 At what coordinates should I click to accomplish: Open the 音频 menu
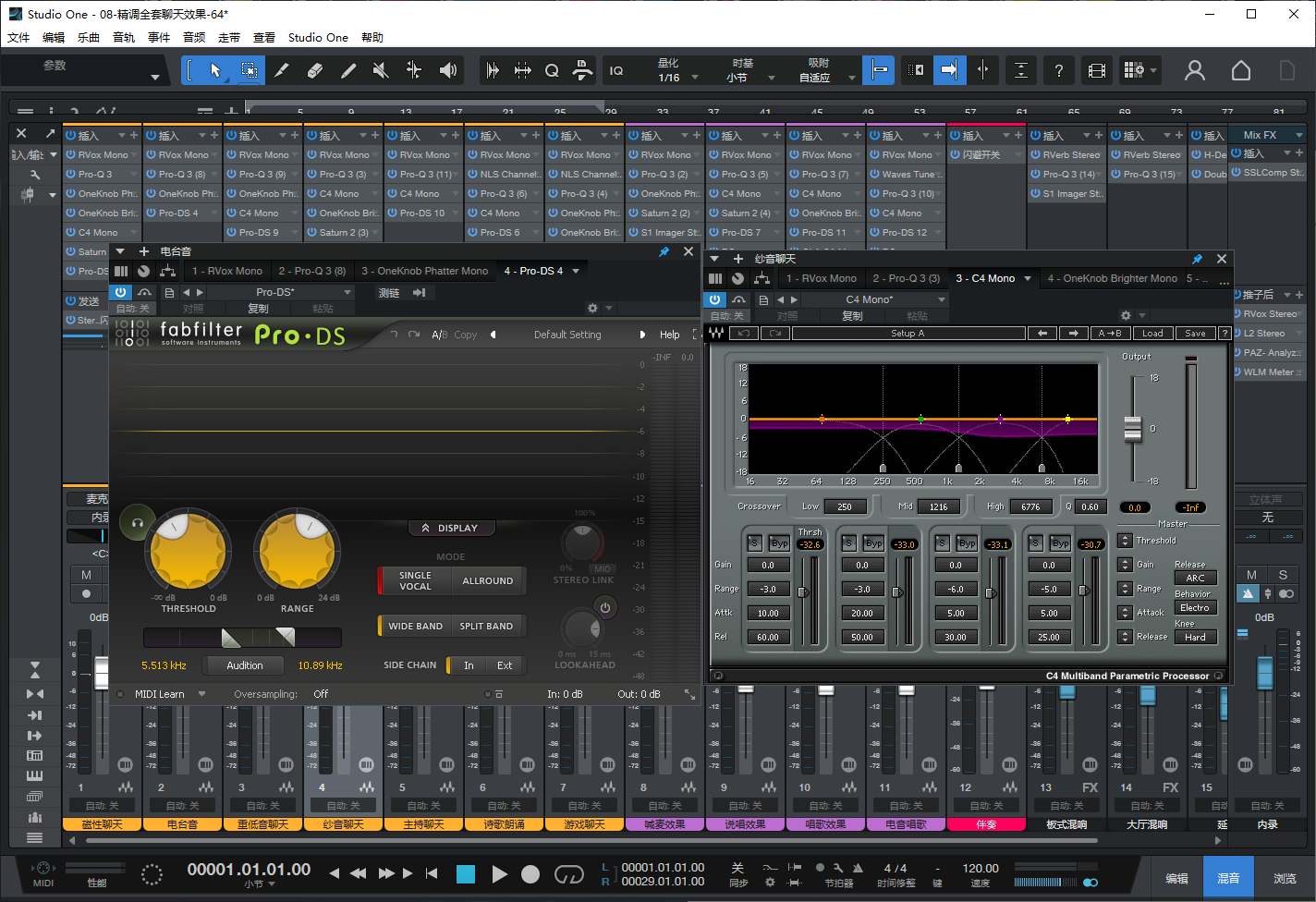point(194,38)
